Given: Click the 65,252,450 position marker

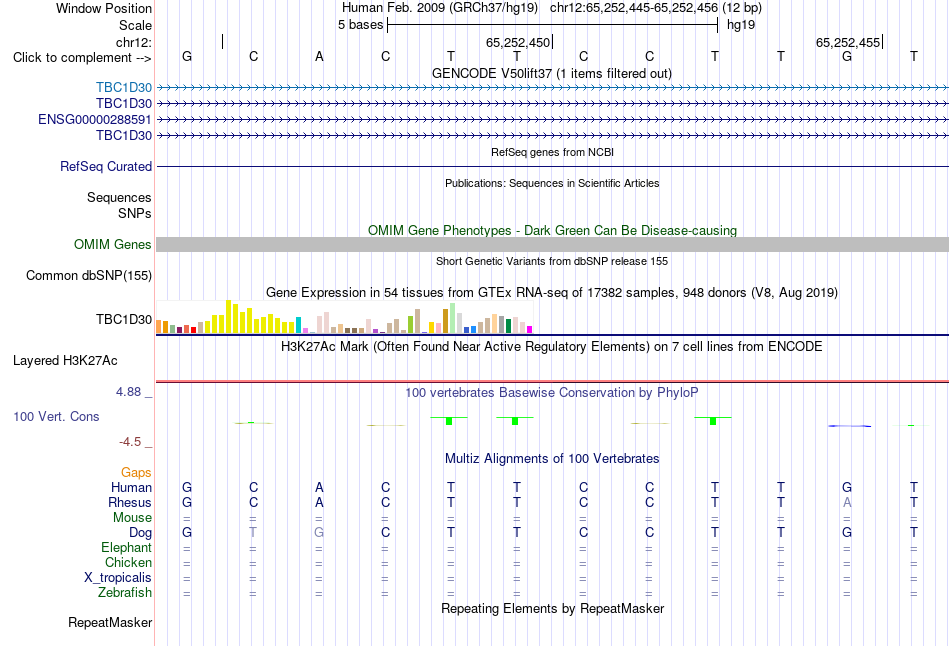Looking at the screenshot, I should pos(518,42).
